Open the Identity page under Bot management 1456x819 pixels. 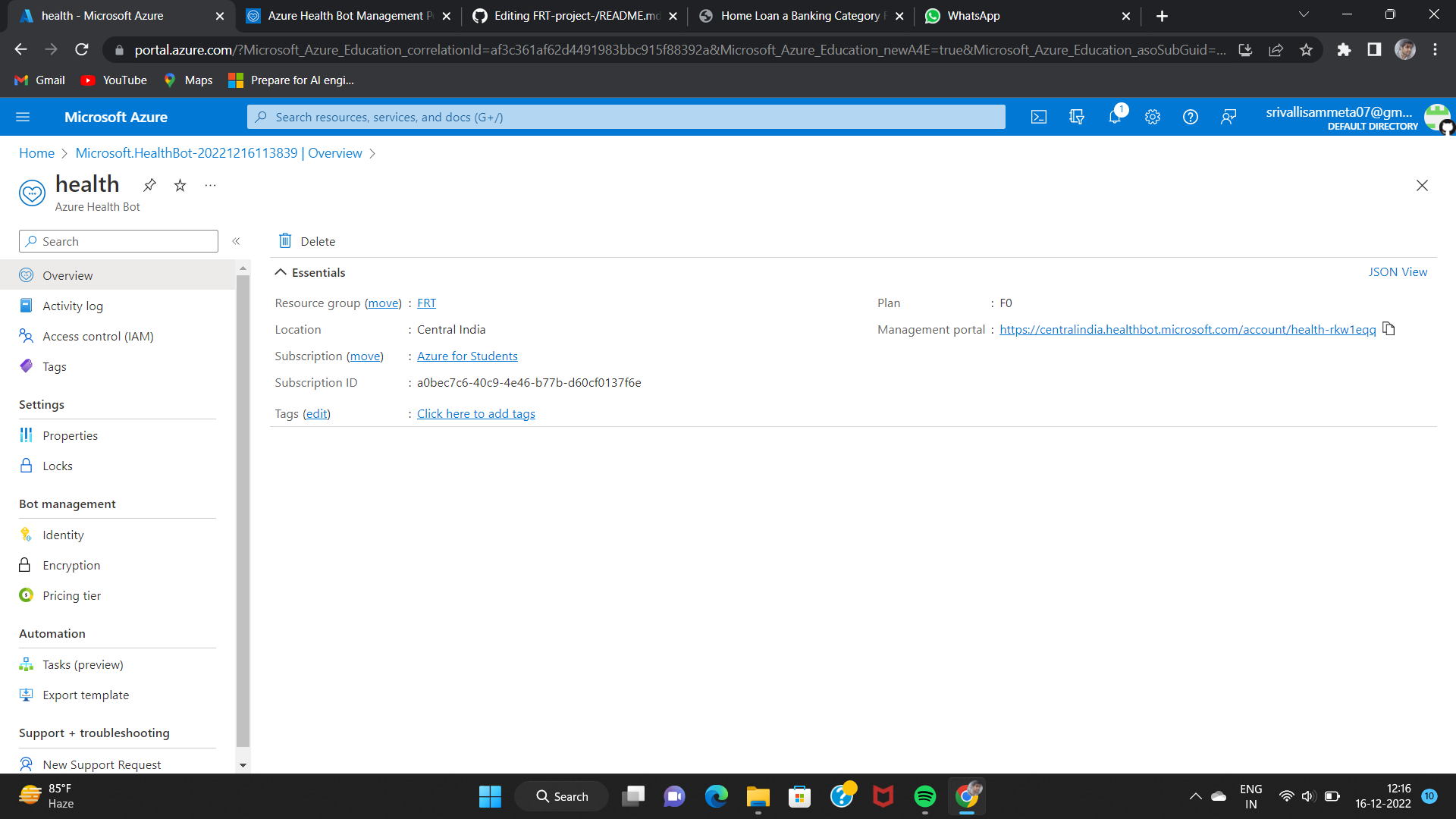(x=63, y=535)
